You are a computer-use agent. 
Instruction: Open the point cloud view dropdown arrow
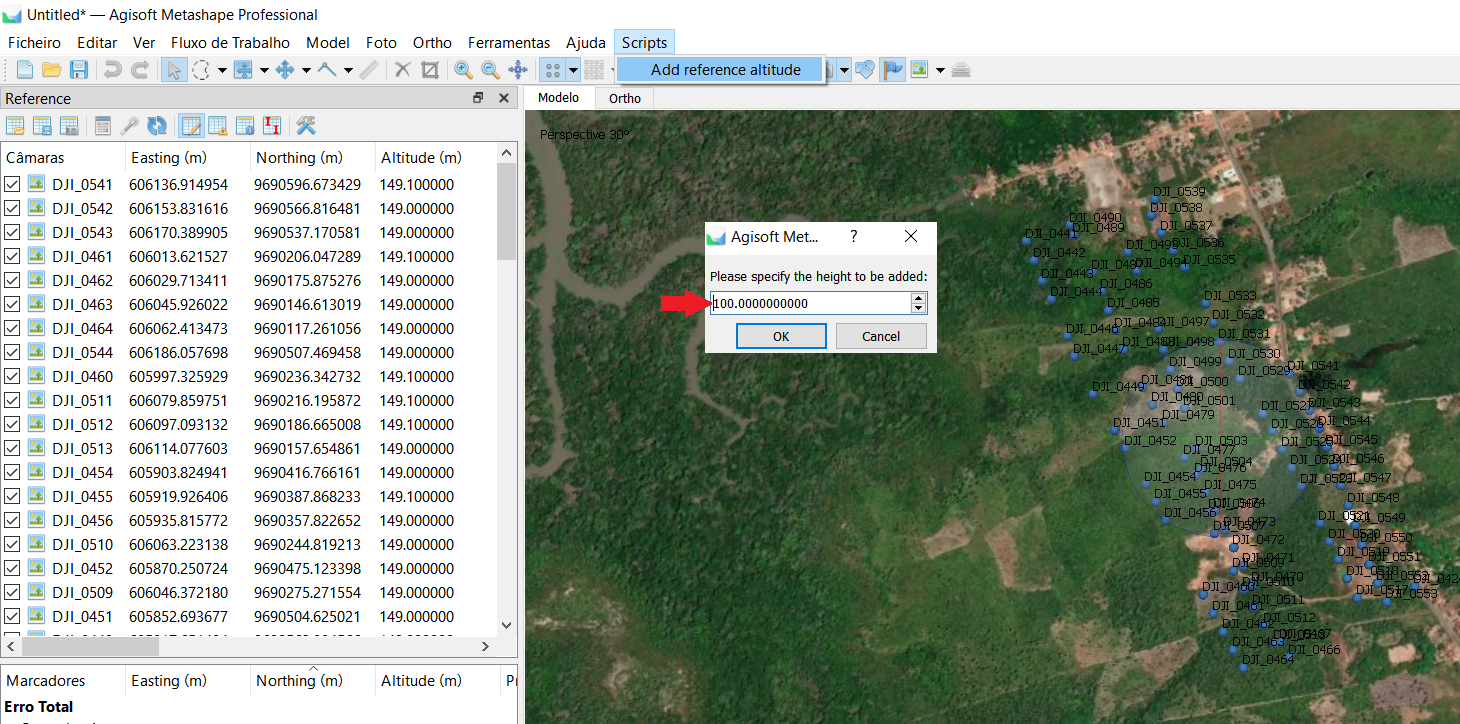pyautogui.click(x=573, y=70)
